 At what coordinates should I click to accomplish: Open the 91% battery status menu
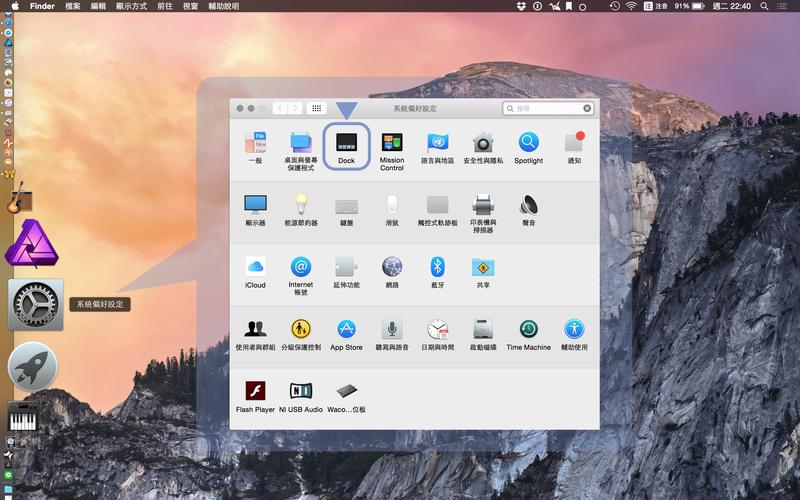pyautogui.click(x=689, y=6)
